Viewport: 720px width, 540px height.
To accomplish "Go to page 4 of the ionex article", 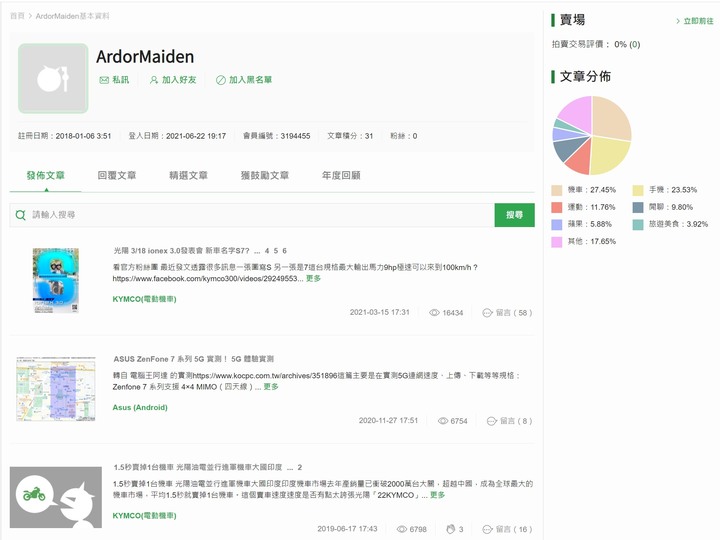I will pos(267,251).
